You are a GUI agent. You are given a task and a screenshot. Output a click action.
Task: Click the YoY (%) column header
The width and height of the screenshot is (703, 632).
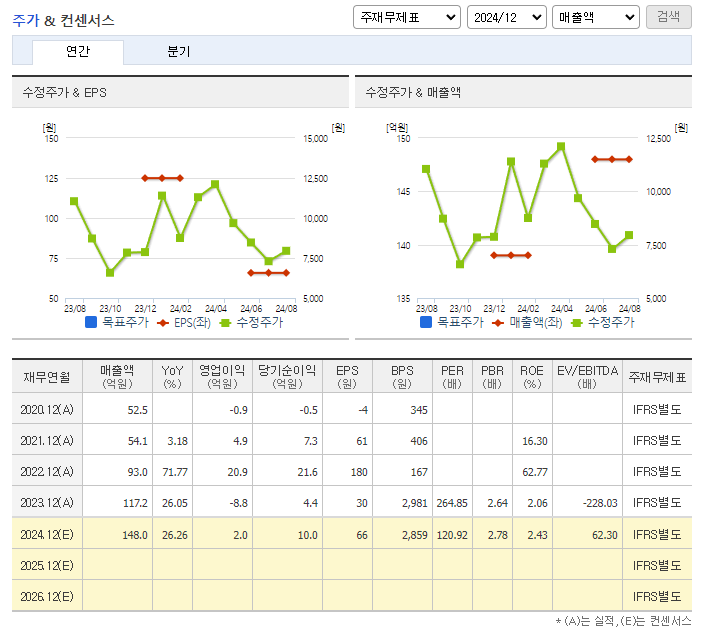173,377
